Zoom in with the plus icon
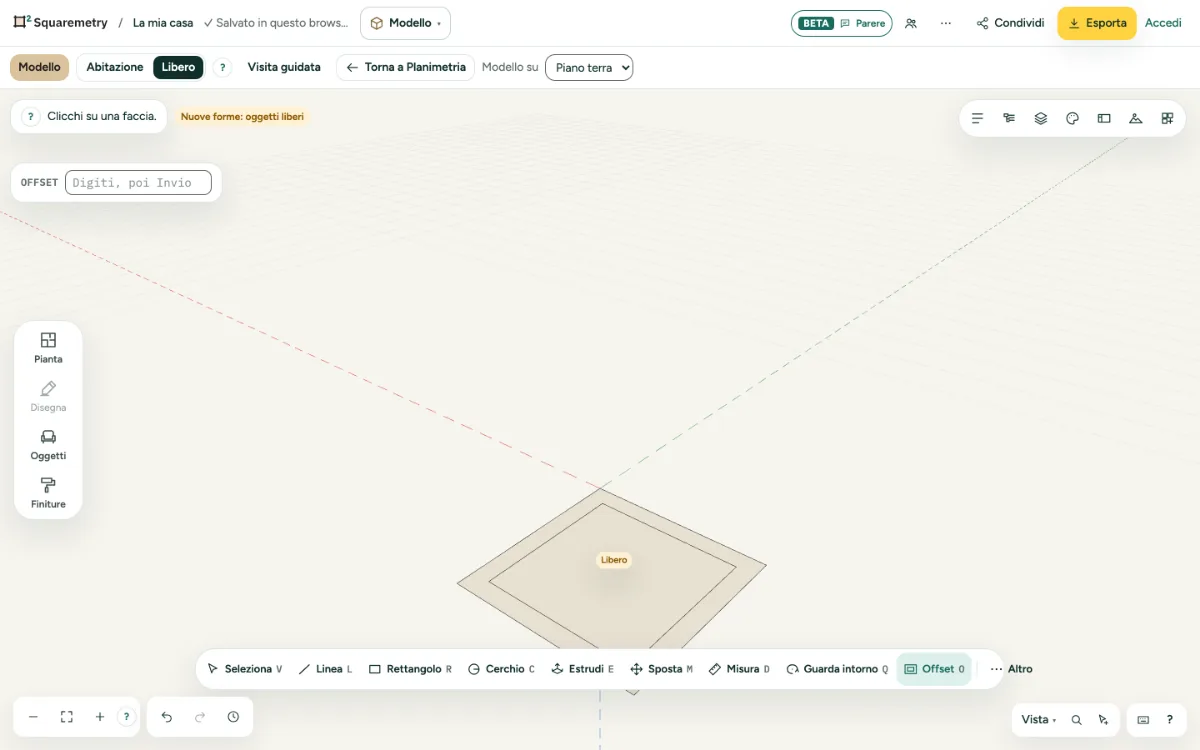 coord(100,717)
